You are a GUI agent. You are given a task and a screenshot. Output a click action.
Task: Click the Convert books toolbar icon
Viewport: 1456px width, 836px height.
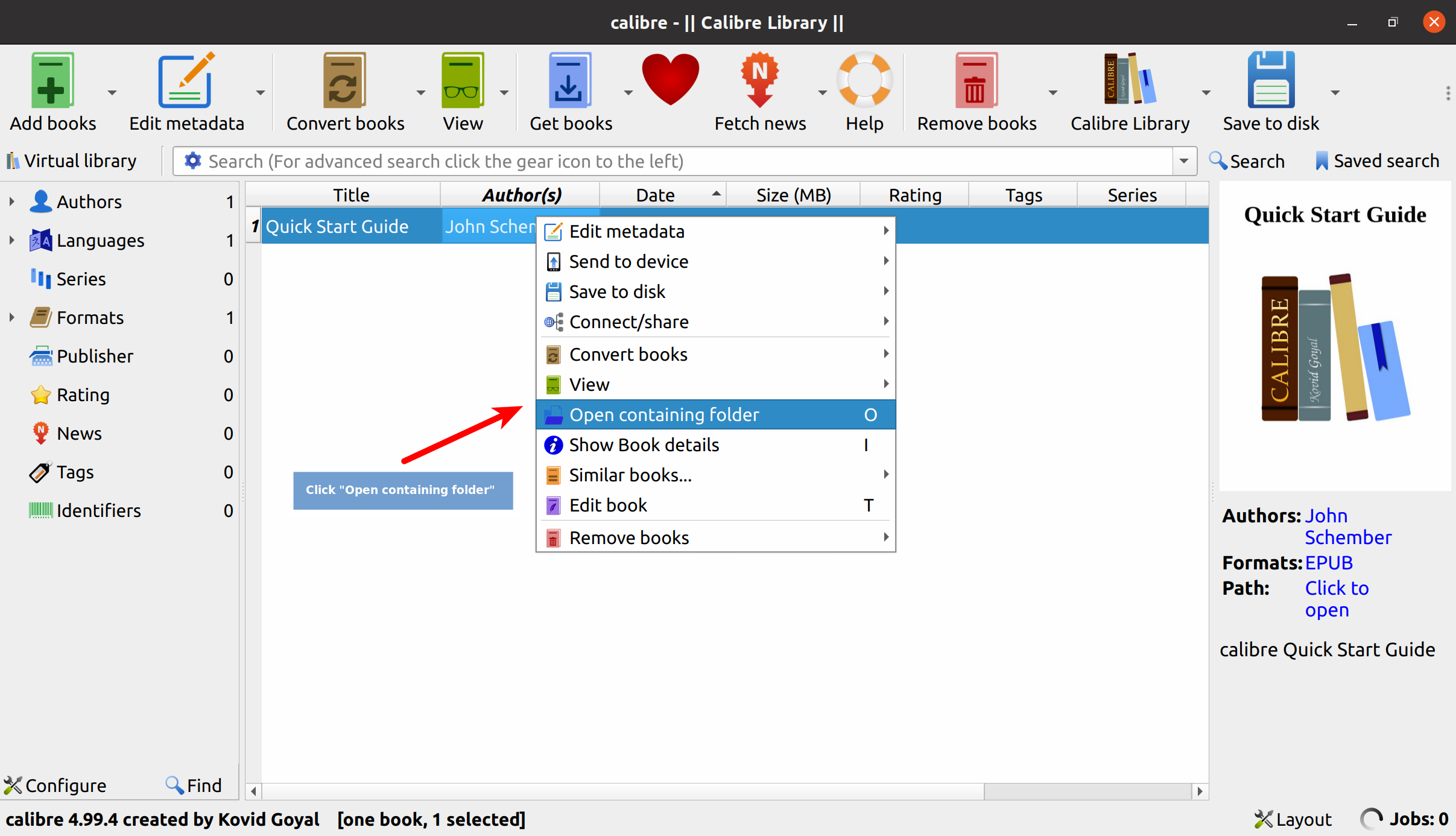click(344, 81)
